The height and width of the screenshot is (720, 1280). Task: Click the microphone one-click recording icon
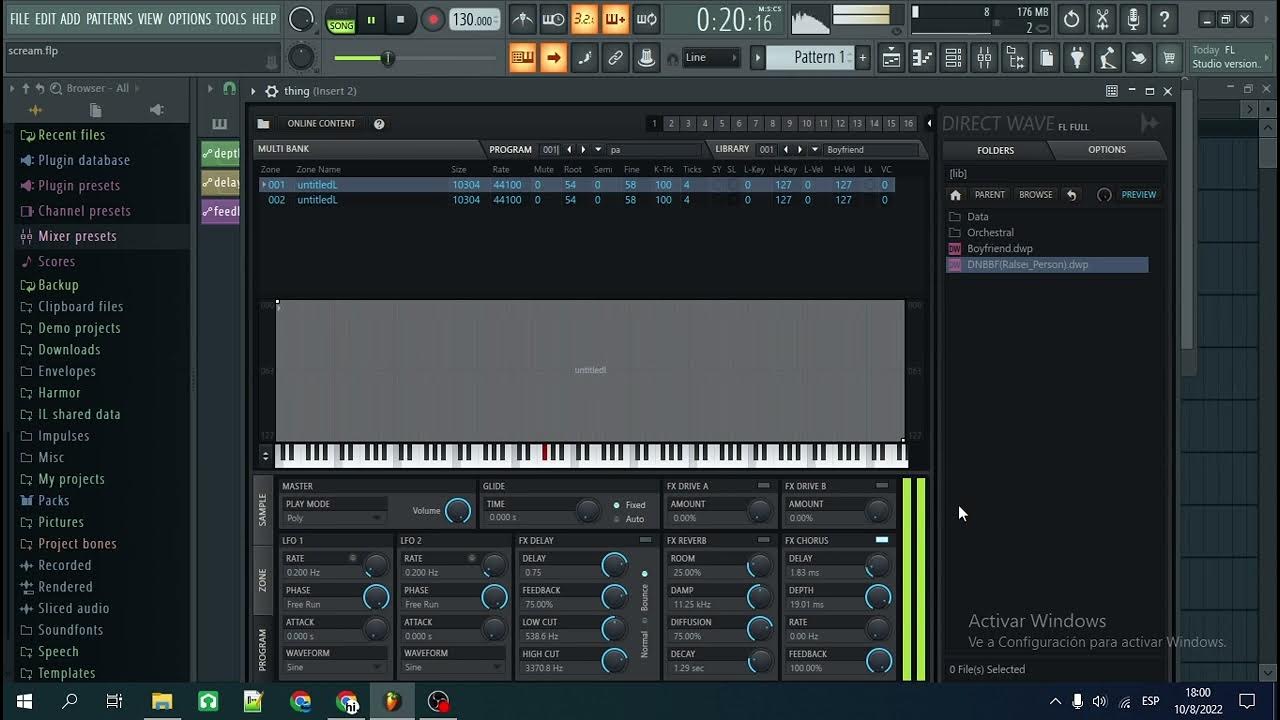1133,19
